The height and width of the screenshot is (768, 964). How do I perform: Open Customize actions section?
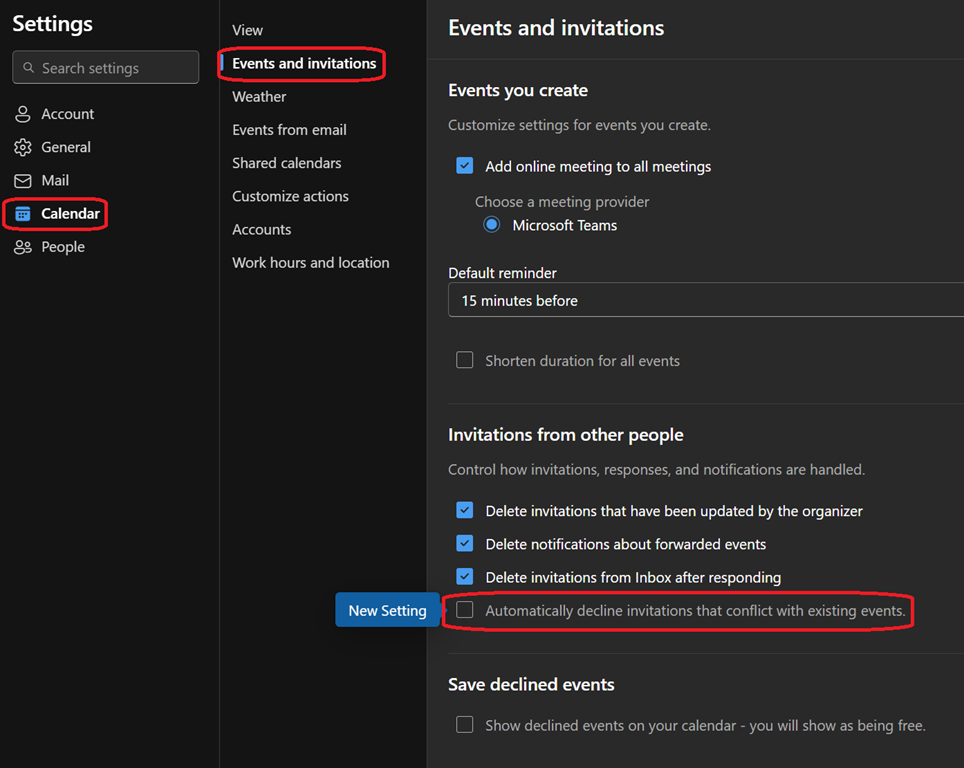coord(291,196)
